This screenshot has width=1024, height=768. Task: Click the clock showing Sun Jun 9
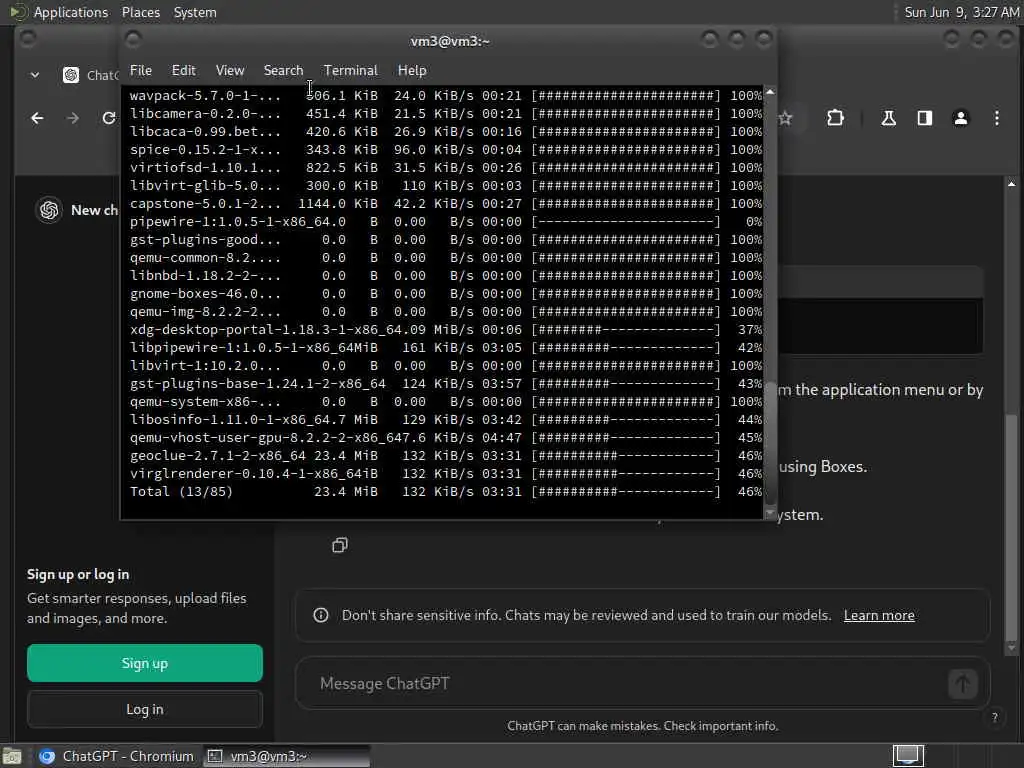(961, 12)
